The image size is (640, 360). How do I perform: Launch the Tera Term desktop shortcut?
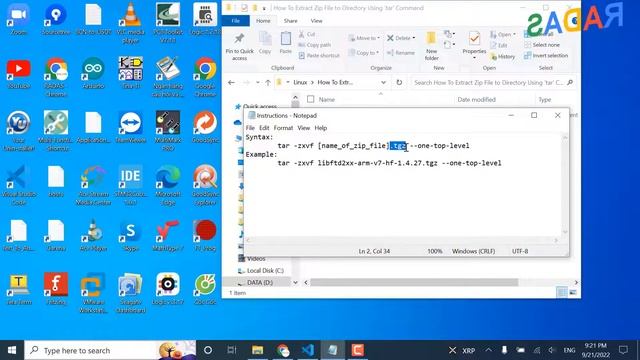click(18, 289)
